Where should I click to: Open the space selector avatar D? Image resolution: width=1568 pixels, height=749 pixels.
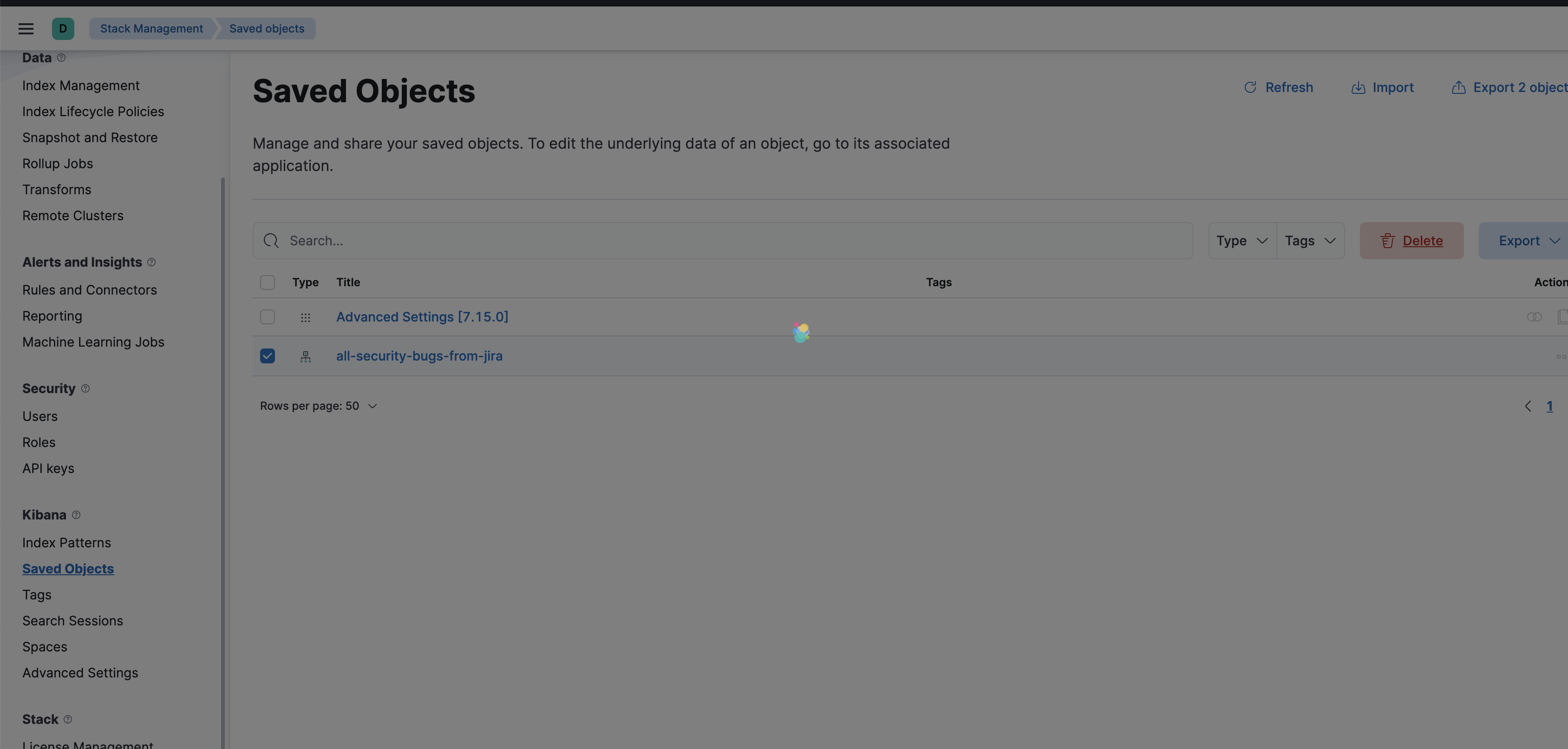[63, 29]
